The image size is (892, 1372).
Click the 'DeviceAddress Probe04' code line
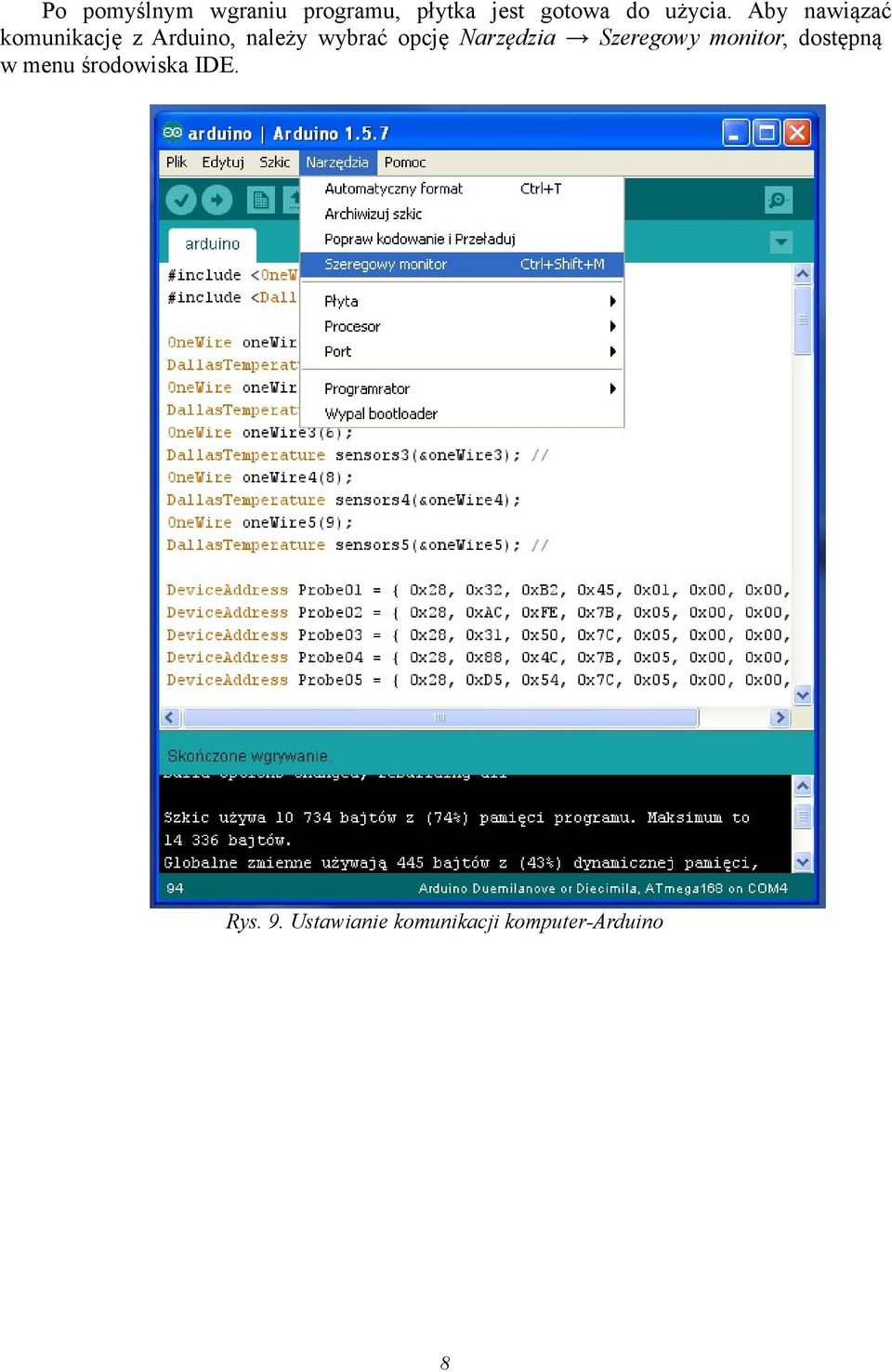(479, 658)
